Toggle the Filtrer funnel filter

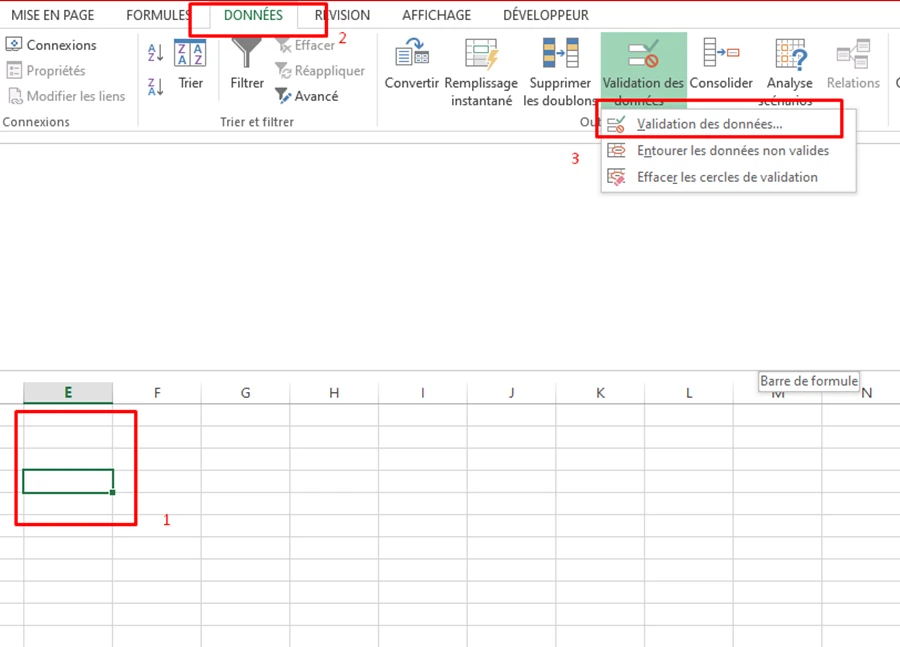pyautogui.click(x=247, y=64)
